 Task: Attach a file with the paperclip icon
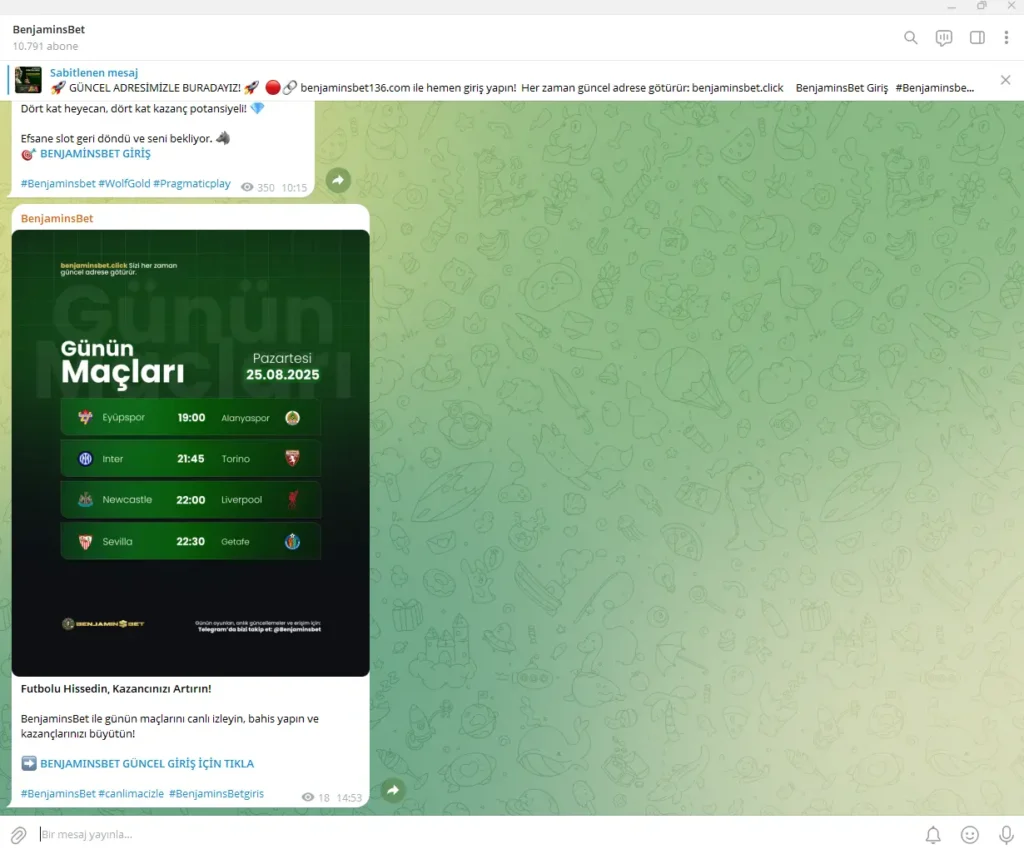(x=18, y=834)
